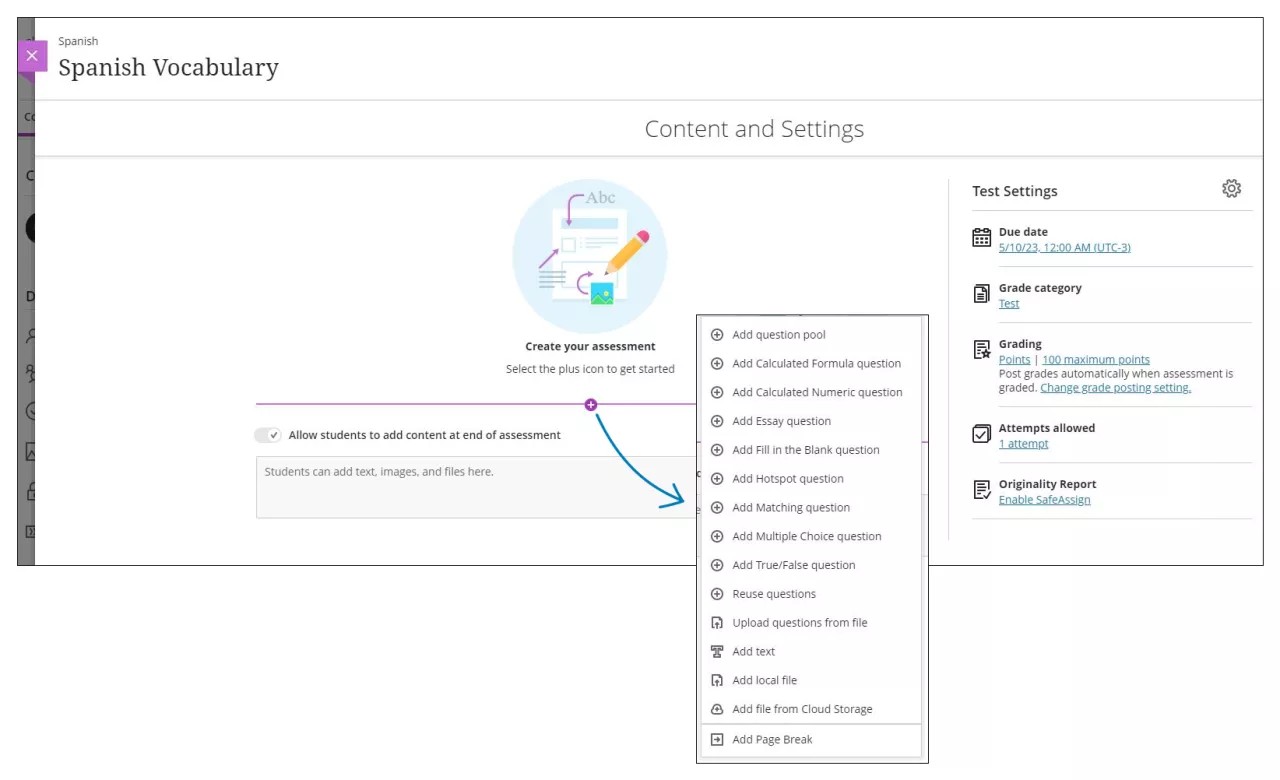Screen dimensions: 1280x780
Task: Open the due date link 5/10/23
Action: point(1064,247)
